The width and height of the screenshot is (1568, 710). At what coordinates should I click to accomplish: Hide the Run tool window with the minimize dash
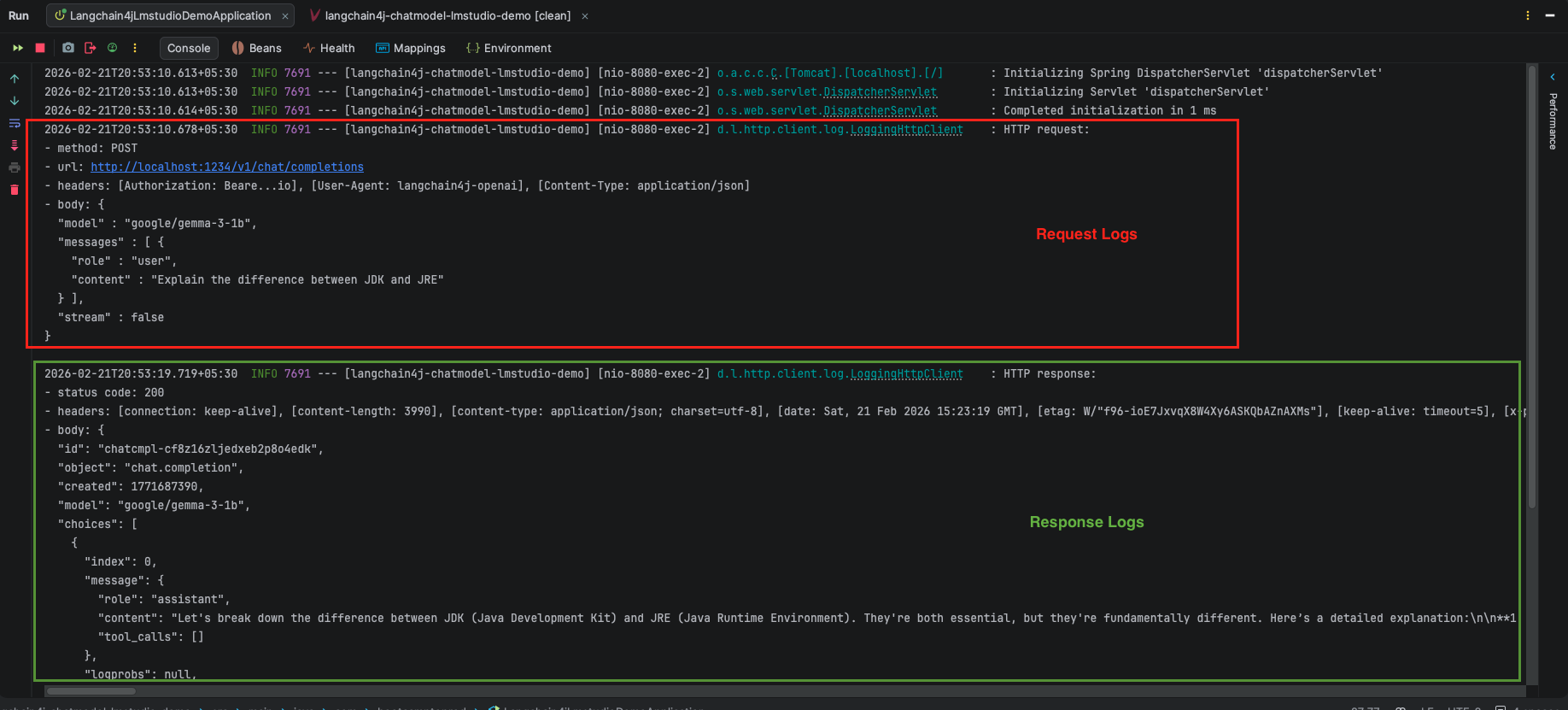click(1550, 15)
